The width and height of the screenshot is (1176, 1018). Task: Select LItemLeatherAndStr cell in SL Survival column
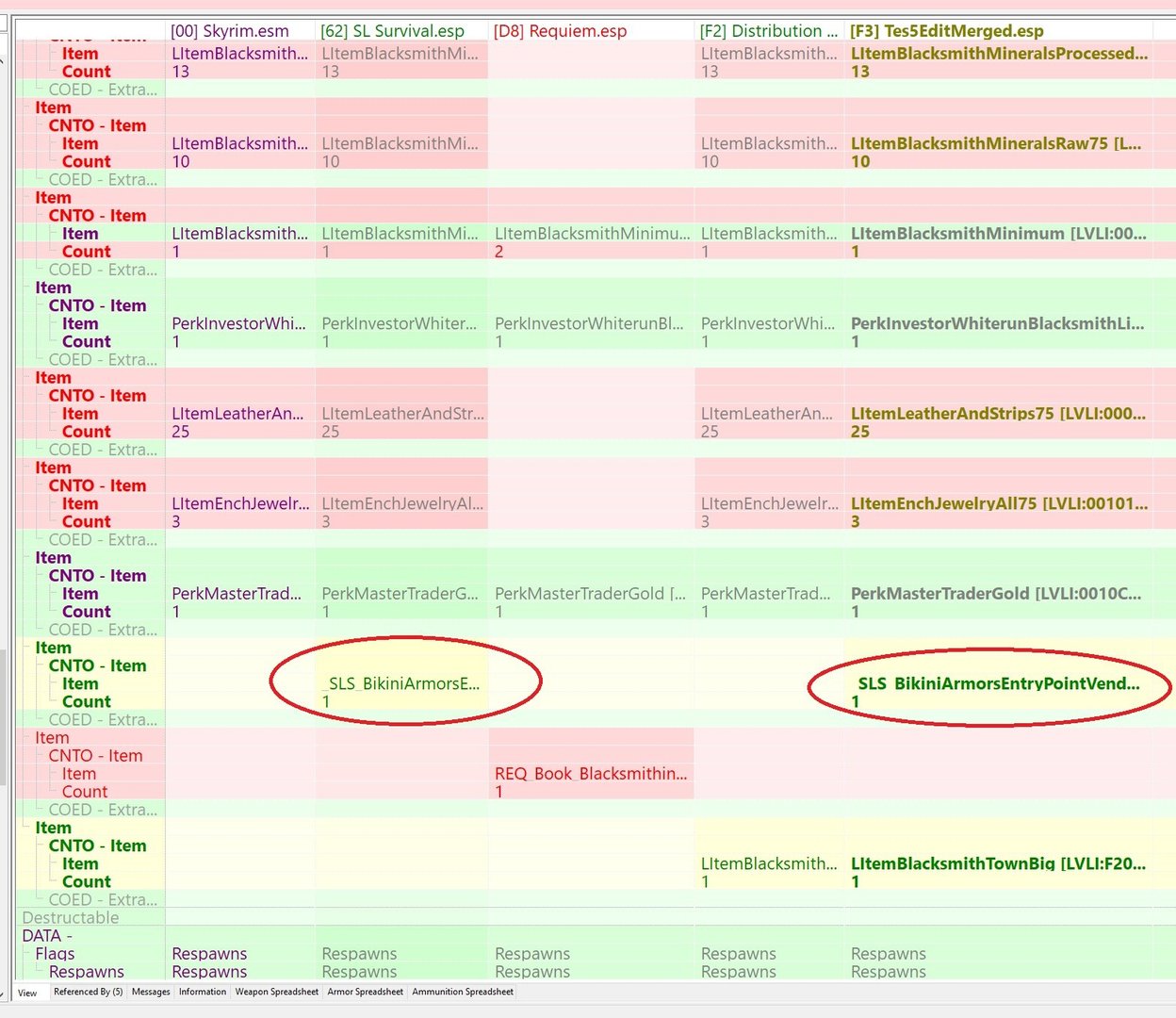click(401, 414)
